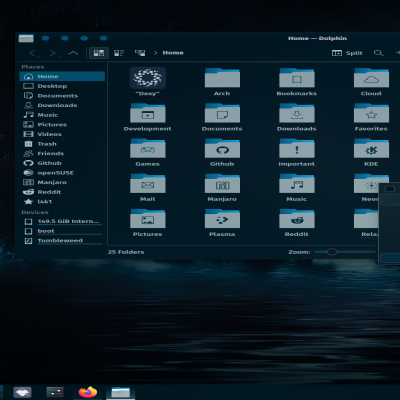
Task: Open openSUSE in the Places sidebar
Action: point(62,173)
